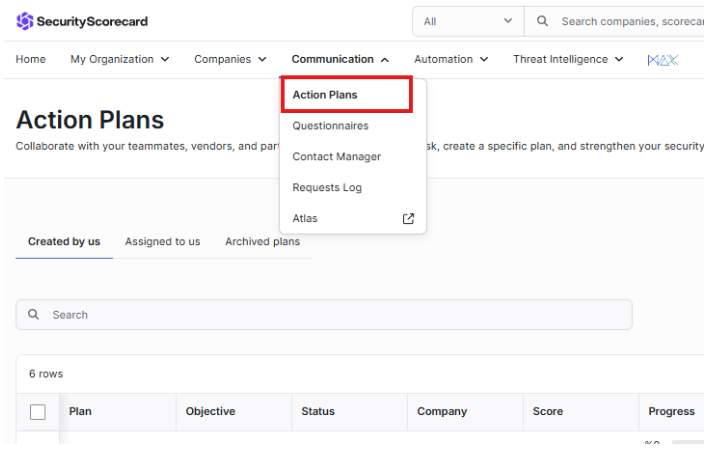Sort by the Company column header
The width and height of the screenshot is (727, 452).
pos(442,412)
